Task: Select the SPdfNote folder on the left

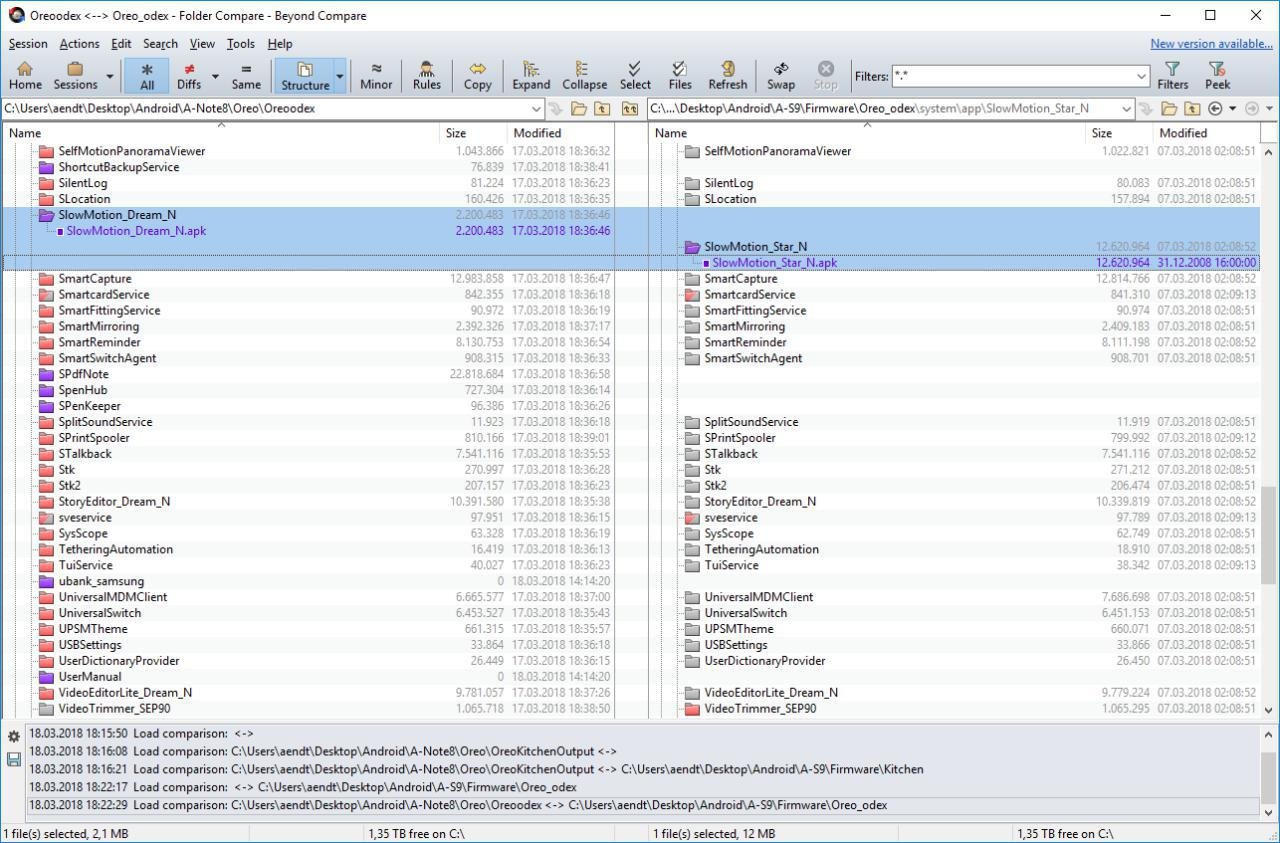Action: [x=83, y=374]
